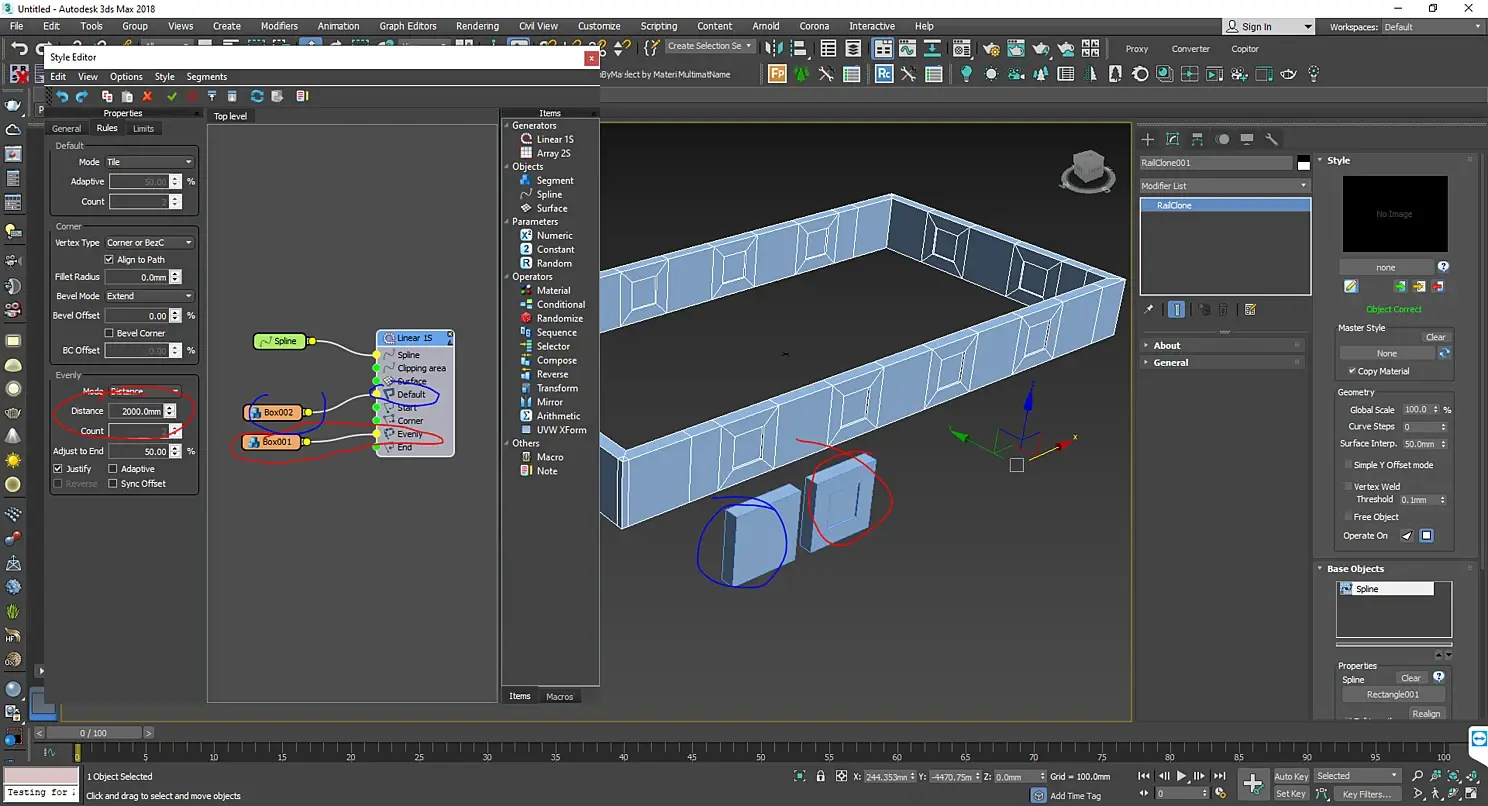Click the red X delete icon in Style Editor
This screenshot has height=806, width=1488.
point(147,96)
